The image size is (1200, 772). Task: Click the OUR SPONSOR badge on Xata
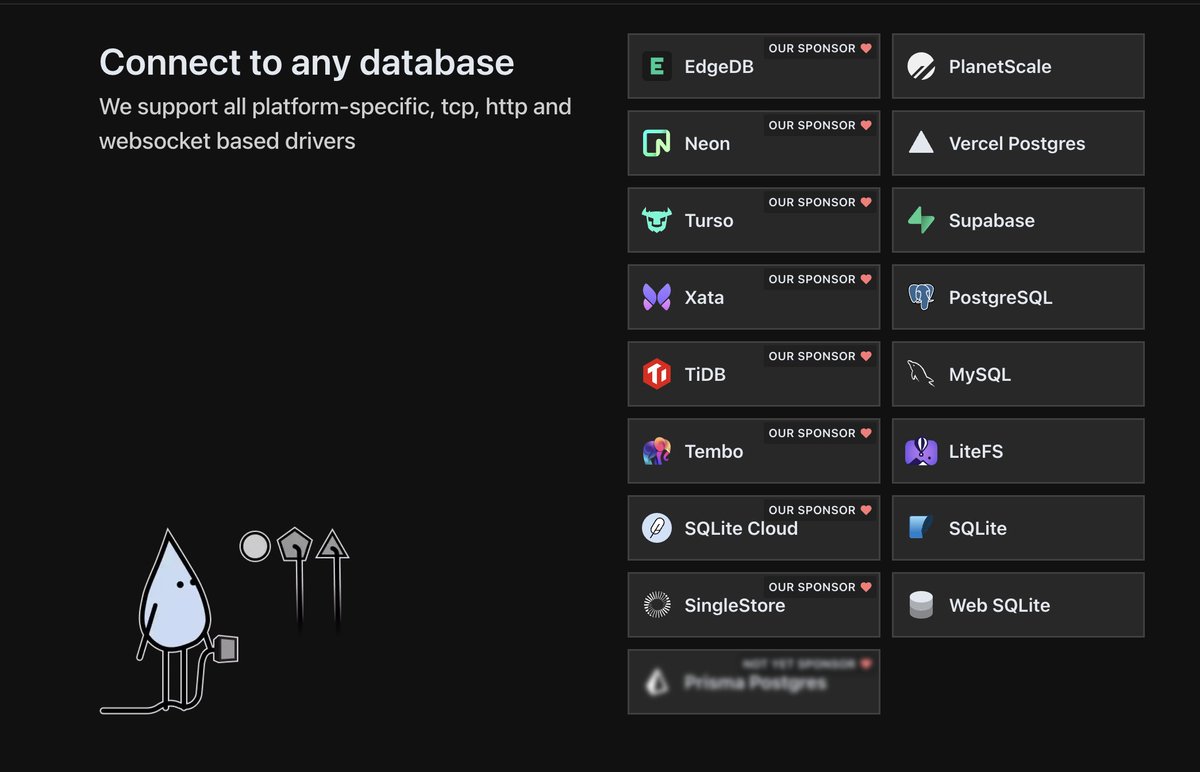click(820, 279)
